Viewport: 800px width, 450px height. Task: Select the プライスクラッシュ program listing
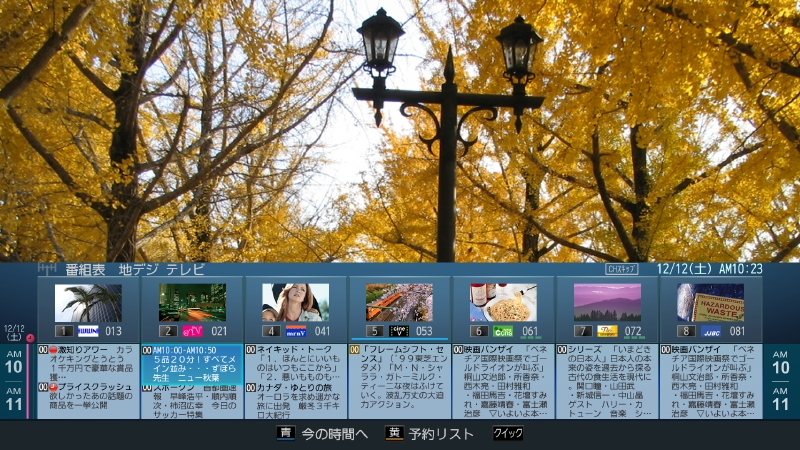click(x=88, y=400)
